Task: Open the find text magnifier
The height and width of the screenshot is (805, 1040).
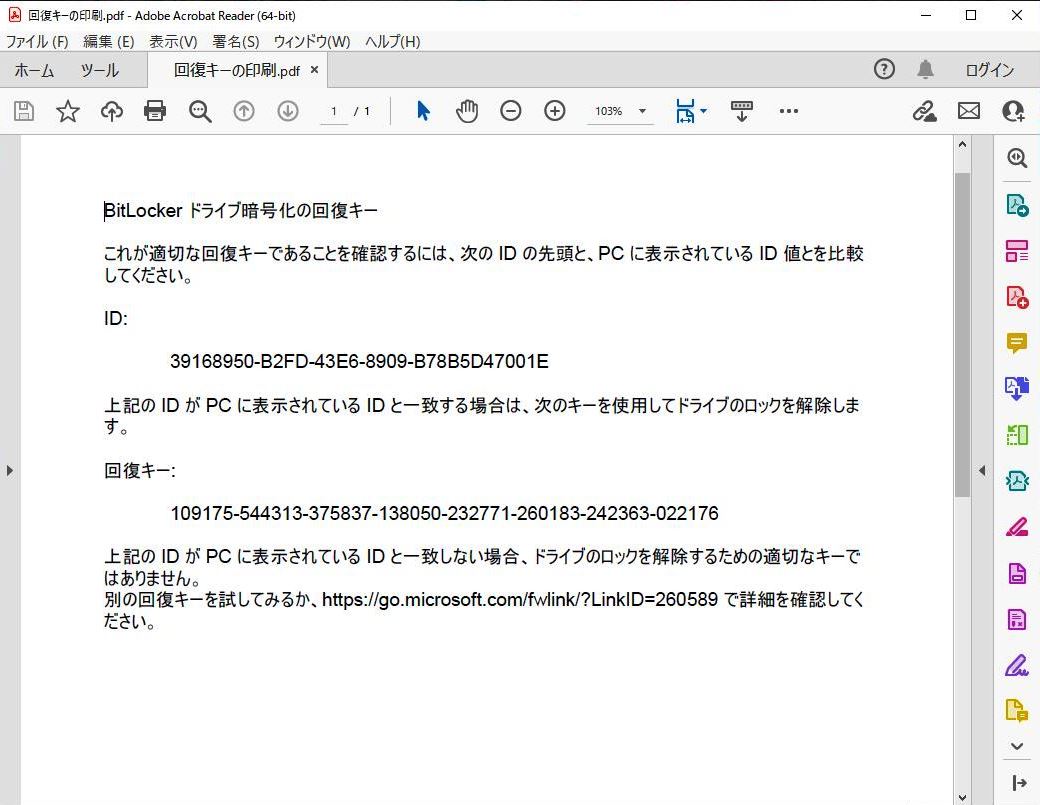Action: 200,111
